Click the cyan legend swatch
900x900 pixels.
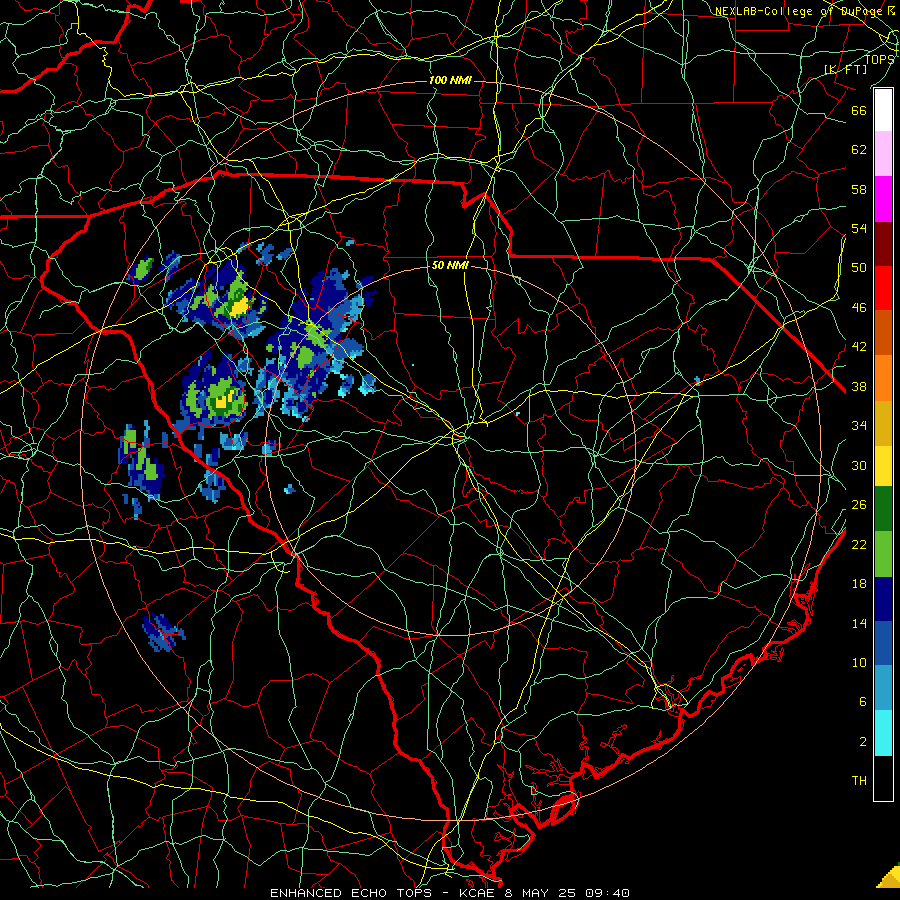883,733
